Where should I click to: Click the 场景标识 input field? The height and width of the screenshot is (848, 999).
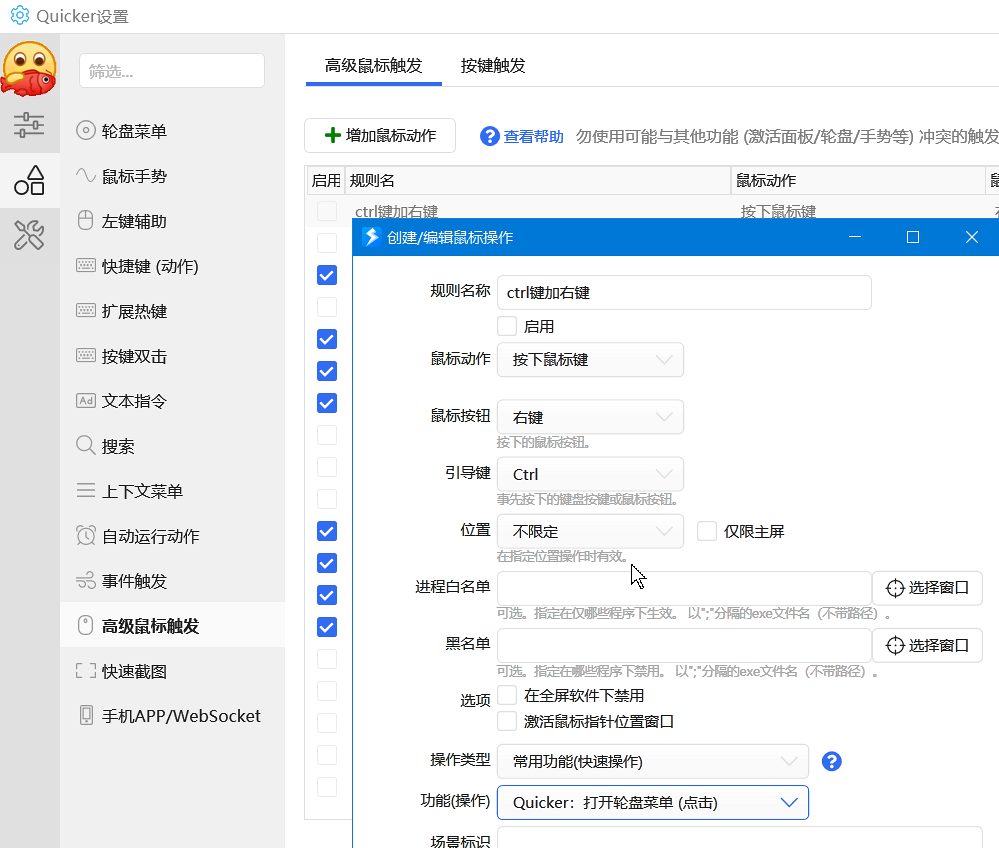(739, 838)
